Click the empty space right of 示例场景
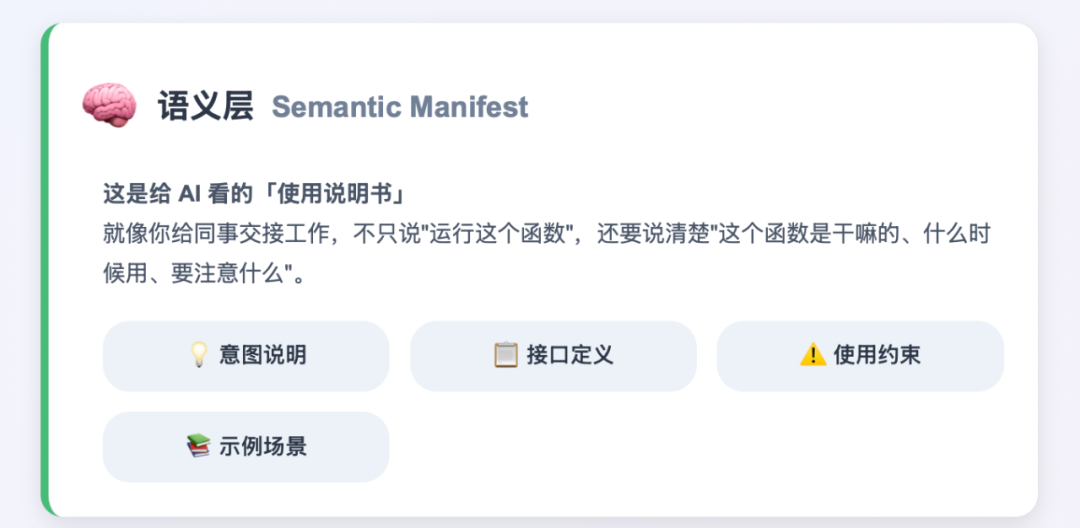This screenshot has width=1080, height=528. pyautogui.click(x=700, y=446)
